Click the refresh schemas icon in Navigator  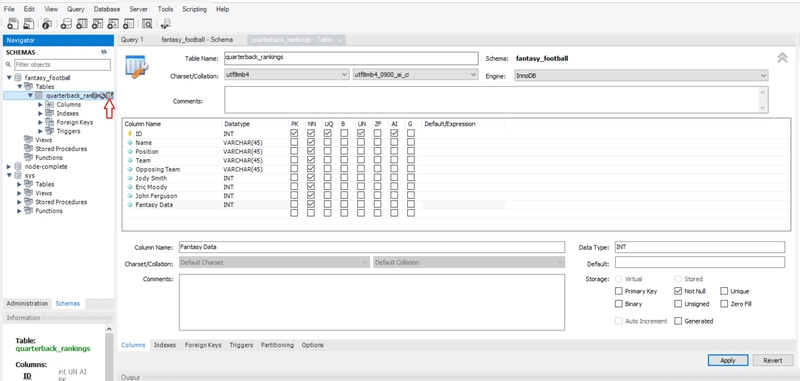104,52
